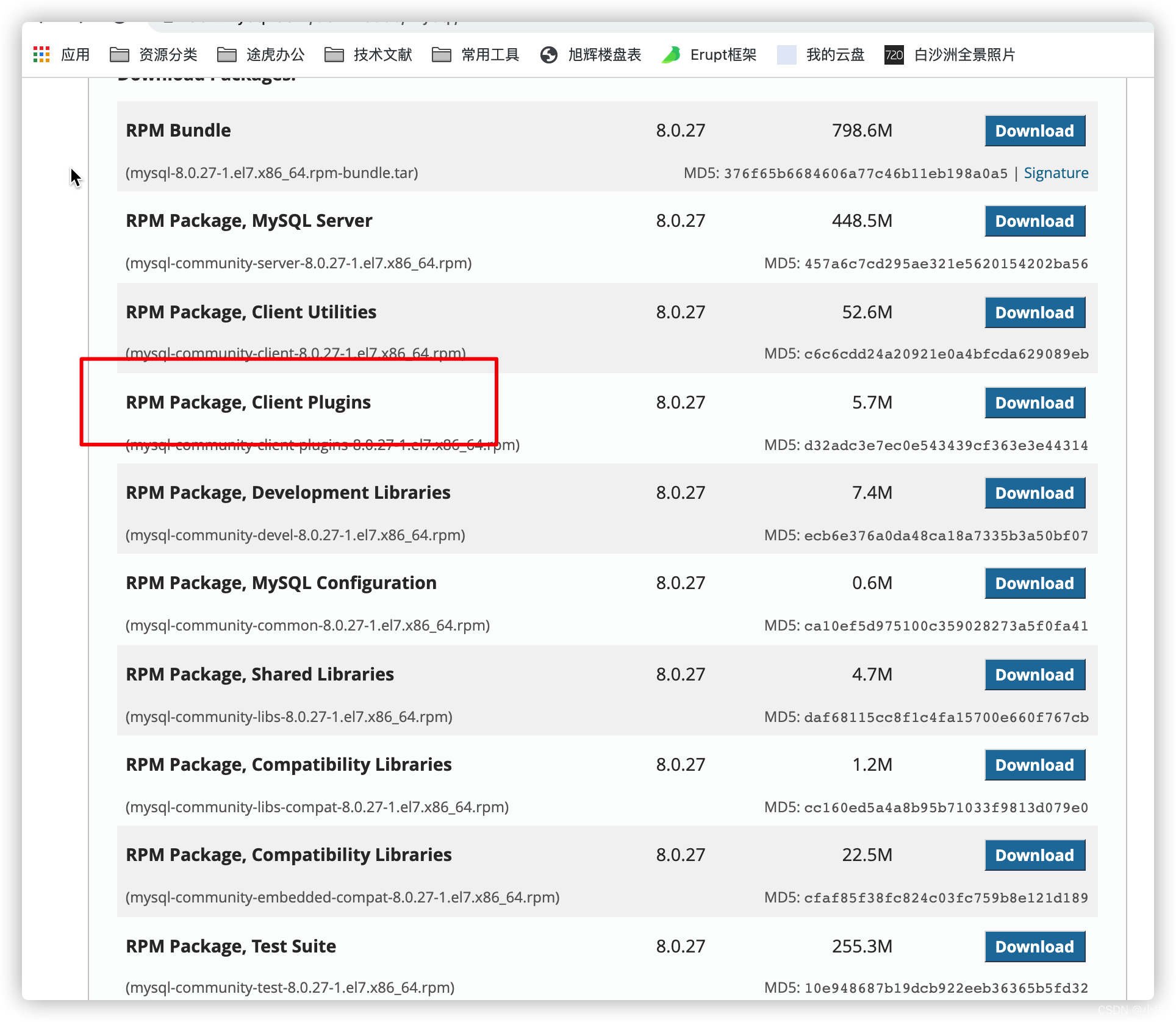Image resolution: width=1176 pixels, height=1022 pixels.
Task: Open the 技术文献 bookmark folder
Action: 368,55
